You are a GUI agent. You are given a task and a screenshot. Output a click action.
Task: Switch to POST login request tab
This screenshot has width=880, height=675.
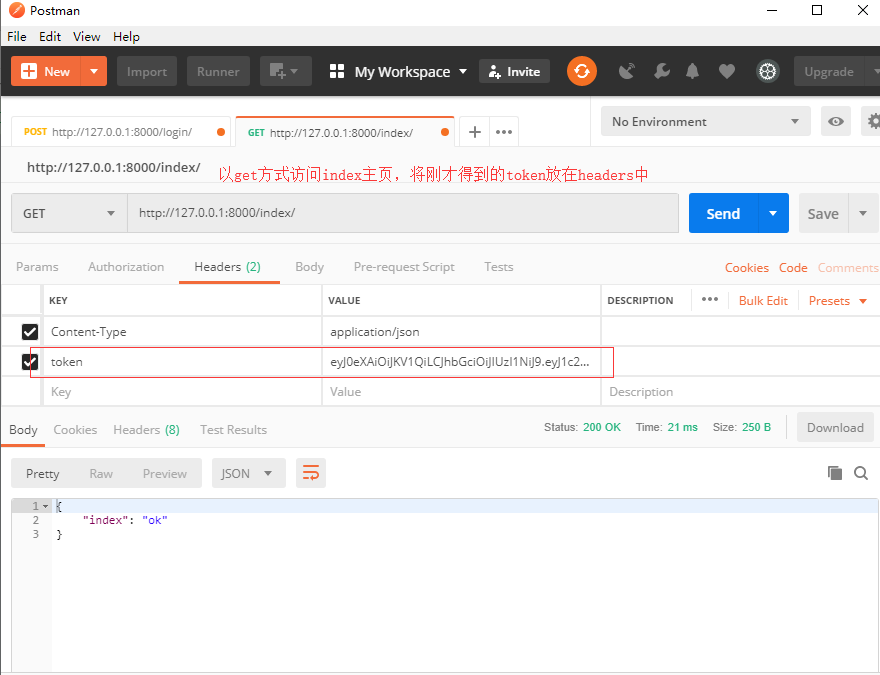click(121, 132)
